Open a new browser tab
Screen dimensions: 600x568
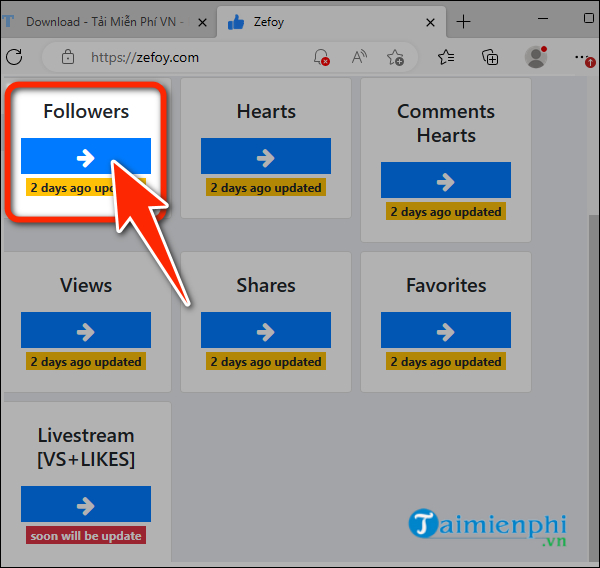(463, 21)
